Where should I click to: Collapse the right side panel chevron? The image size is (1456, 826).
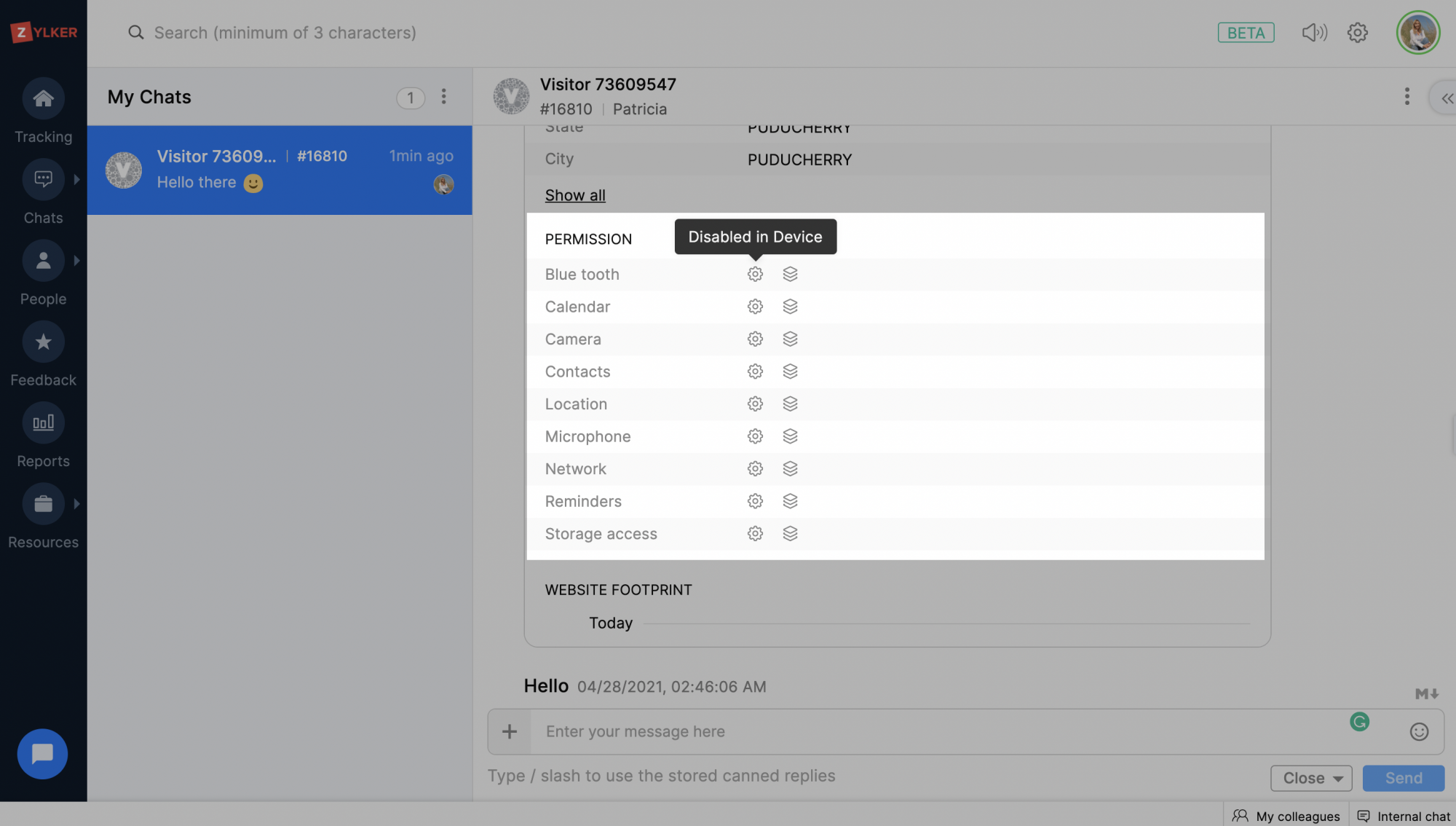click(x=1447, y=98)
